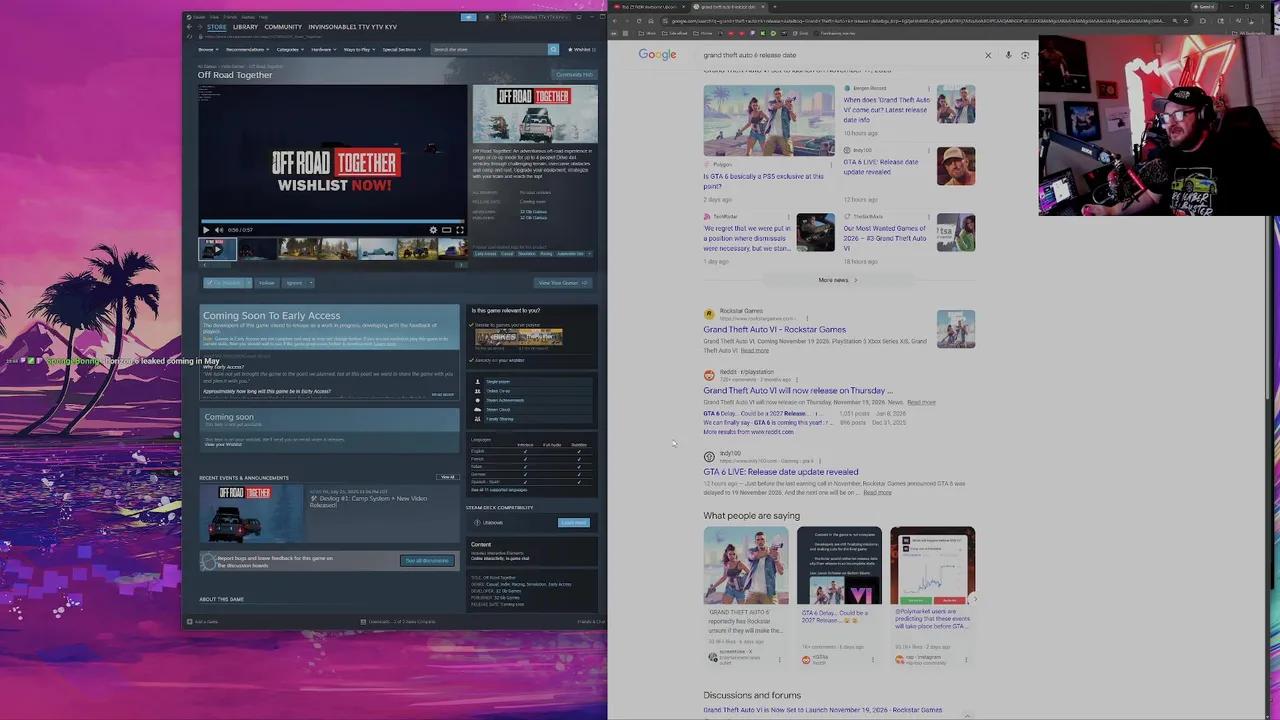This screenshot has height=720, width=1280.
Task: Switch to Steam STORE tab
Action: point(216,27)
